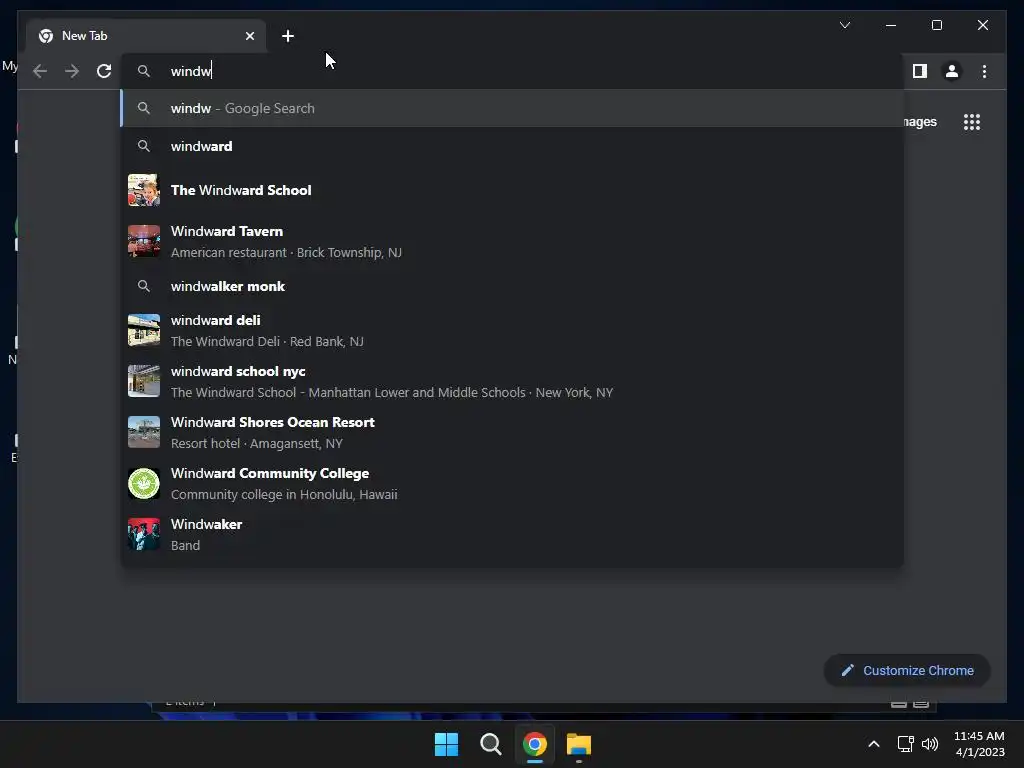
Task: Click the windward deli thumbnail
Action: point(144,330)
